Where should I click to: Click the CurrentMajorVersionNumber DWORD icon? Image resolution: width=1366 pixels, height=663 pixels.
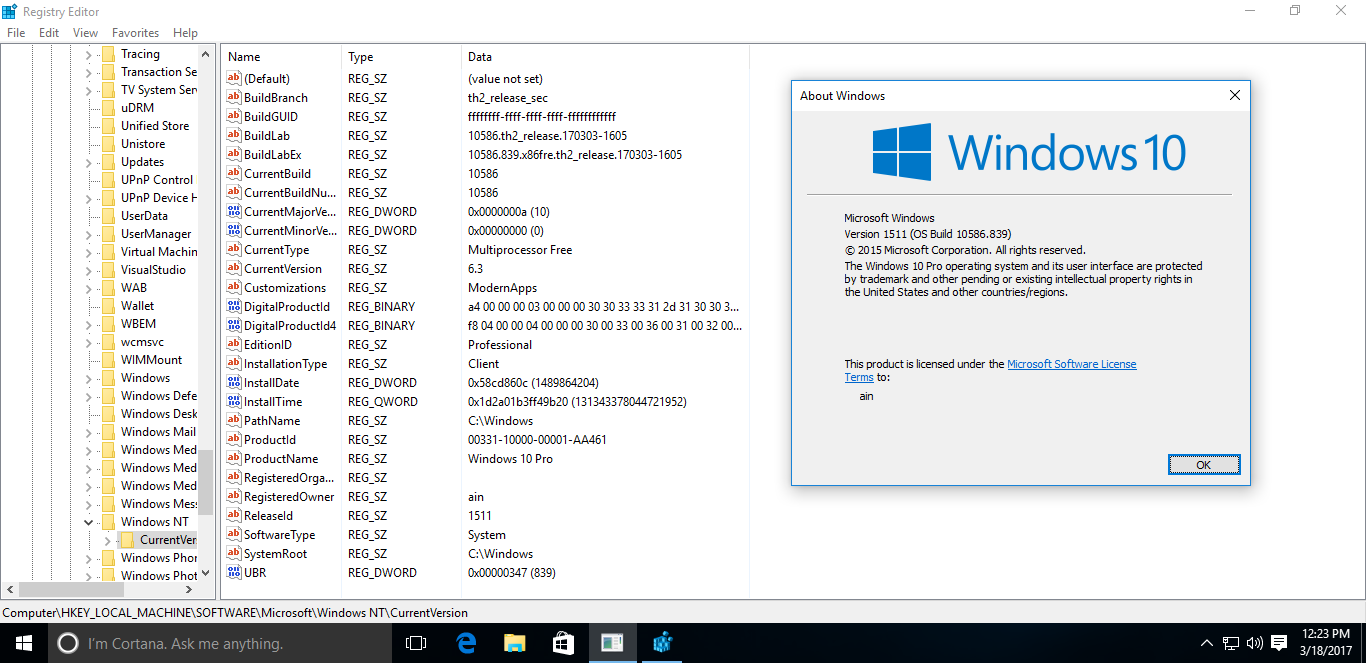[234, 212]
